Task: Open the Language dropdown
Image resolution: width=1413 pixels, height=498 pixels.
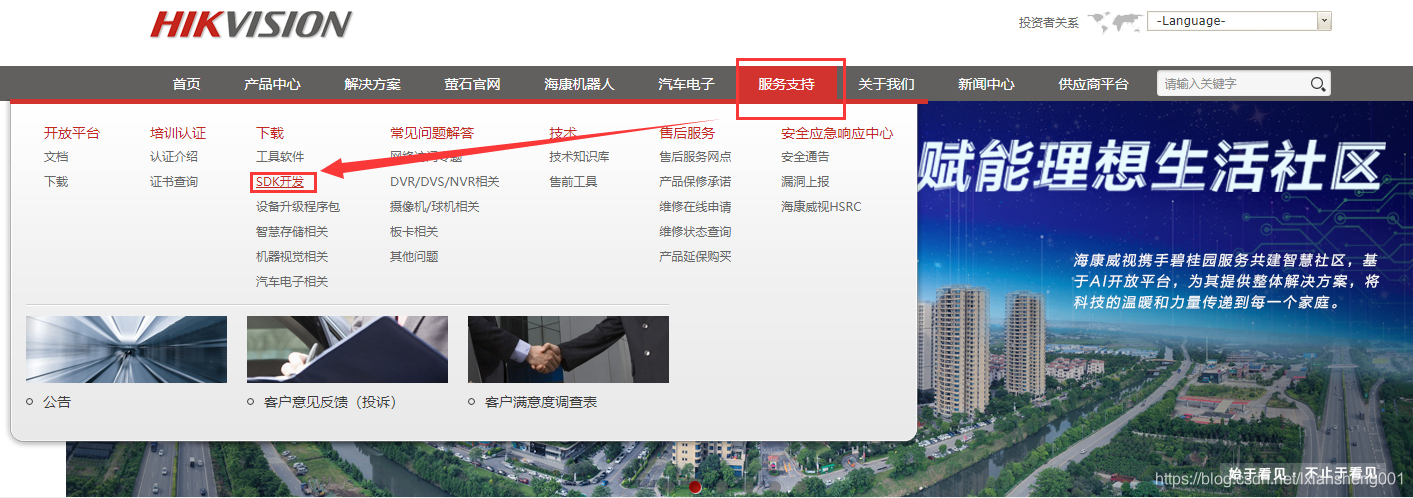Action: (x=1241, y=21)
